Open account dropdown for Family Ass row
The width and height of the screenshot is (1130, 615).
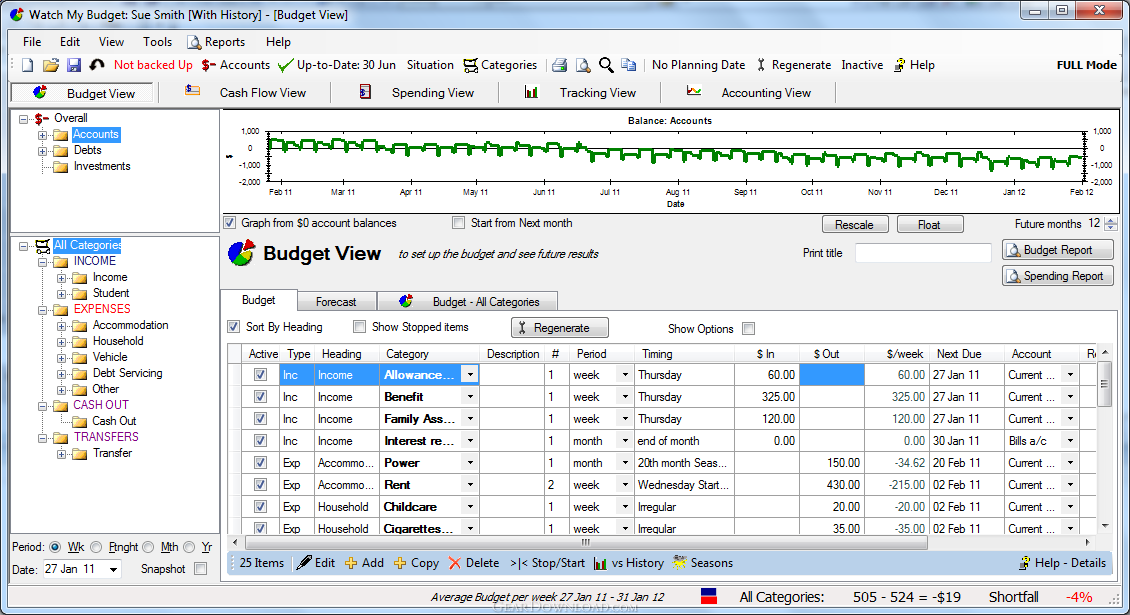click(x=1070, y=419)
